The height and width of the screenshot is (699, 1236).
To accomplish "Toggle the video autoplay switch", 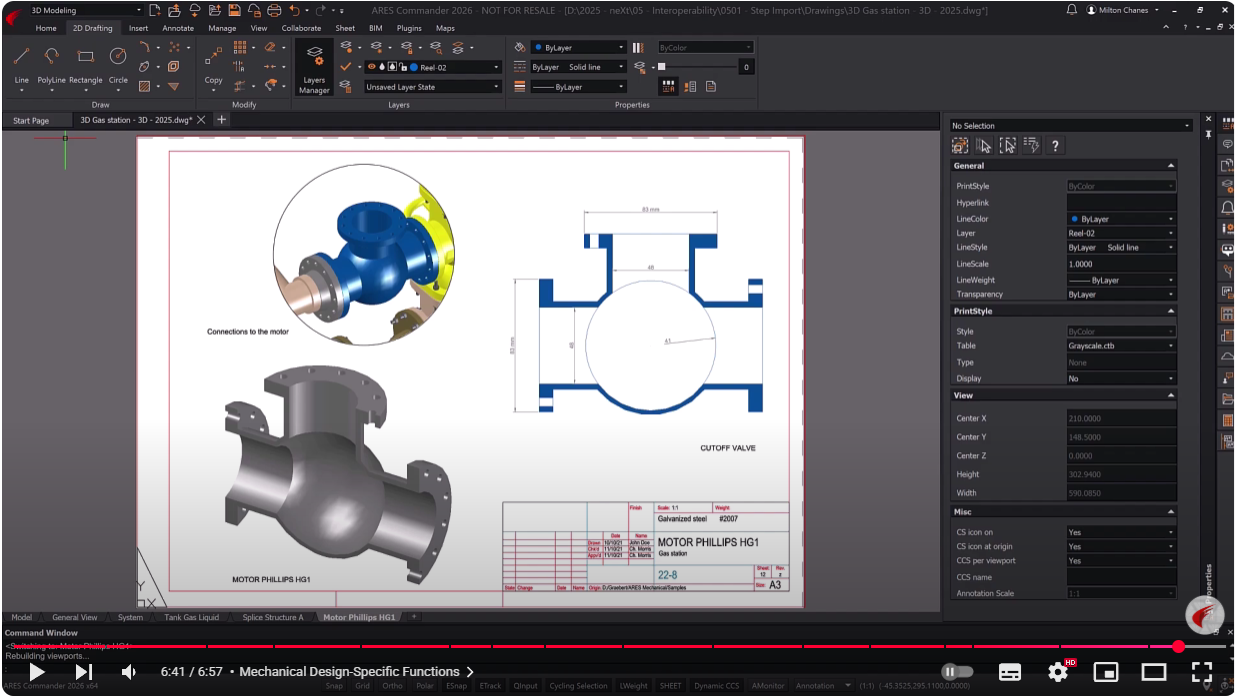I will coord(957,672).
